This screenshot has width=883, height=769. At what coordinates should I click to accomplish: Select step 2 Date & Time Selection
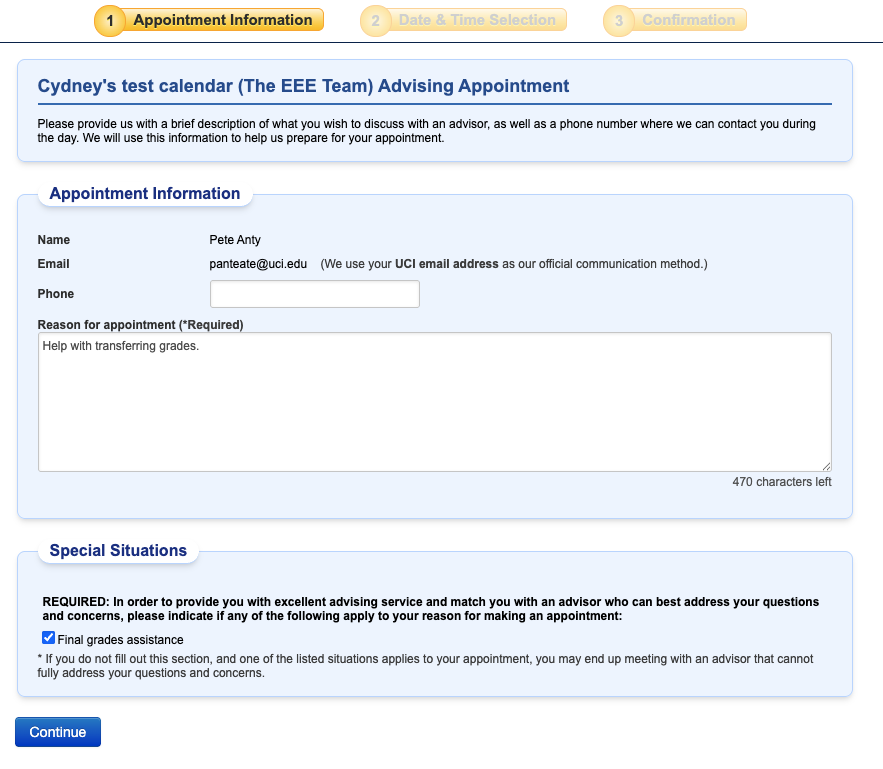click(x=463, y=20)
